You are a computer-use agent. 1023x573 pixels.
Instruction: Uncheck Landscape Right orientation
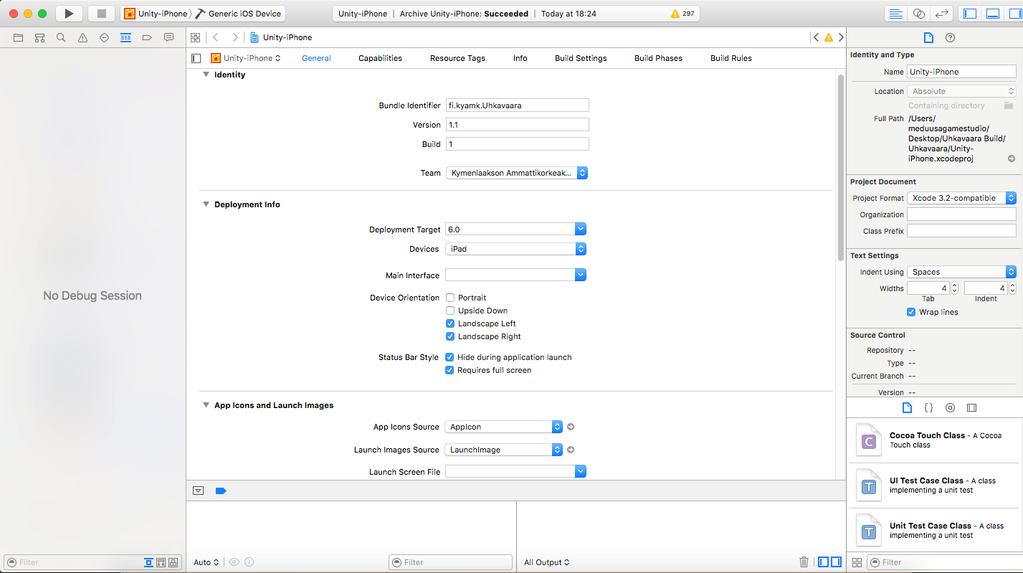coord(450,337)
